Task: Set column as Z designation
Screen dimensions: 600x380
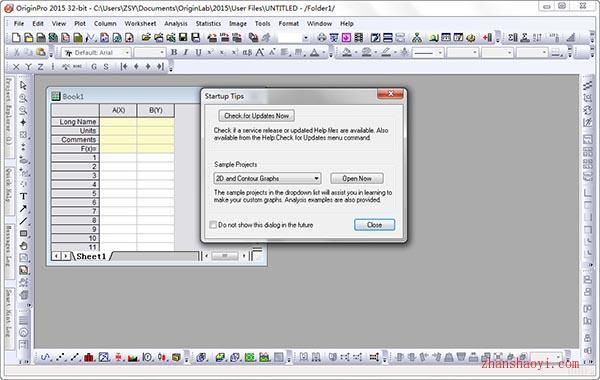Action: [40, 67]
